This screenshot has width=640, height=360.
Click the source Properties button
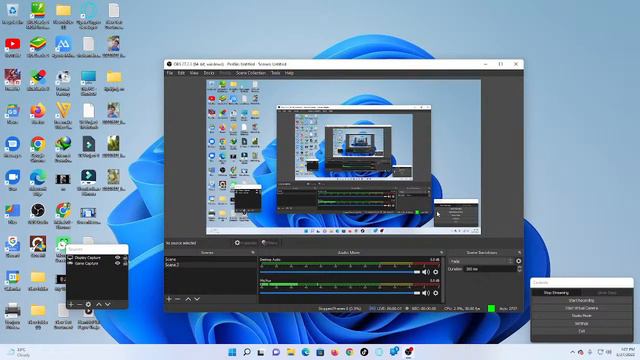pyautogui.click(x=245, y=243)
